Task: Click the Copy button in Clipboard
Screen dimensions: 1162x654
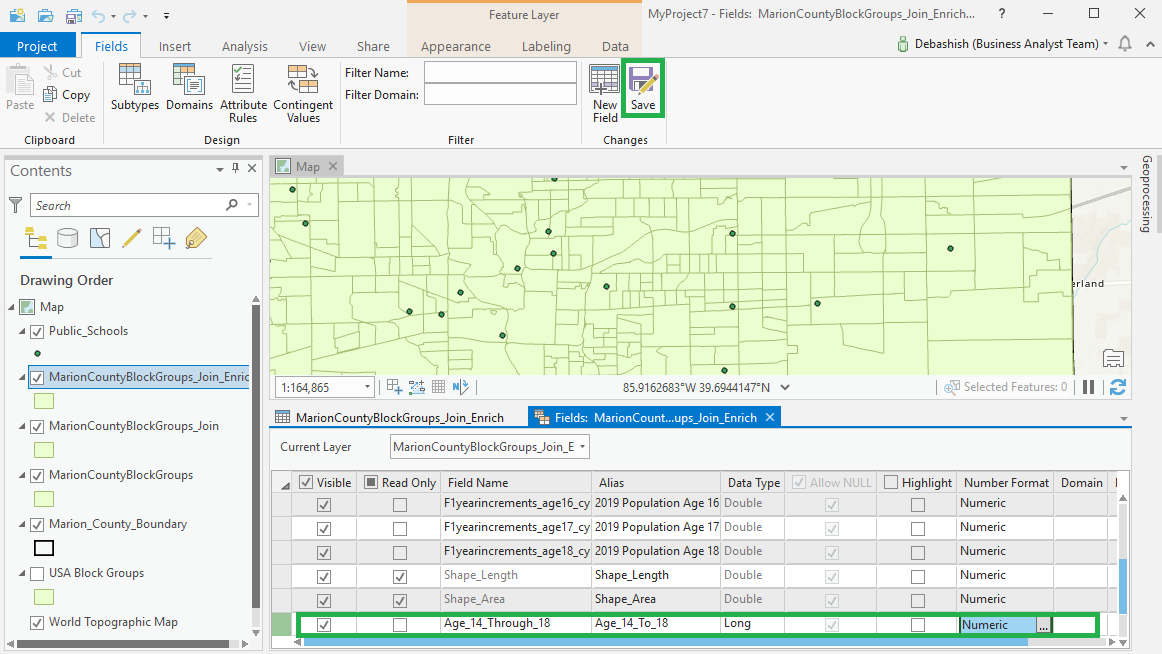Action: tap(68, 95)
